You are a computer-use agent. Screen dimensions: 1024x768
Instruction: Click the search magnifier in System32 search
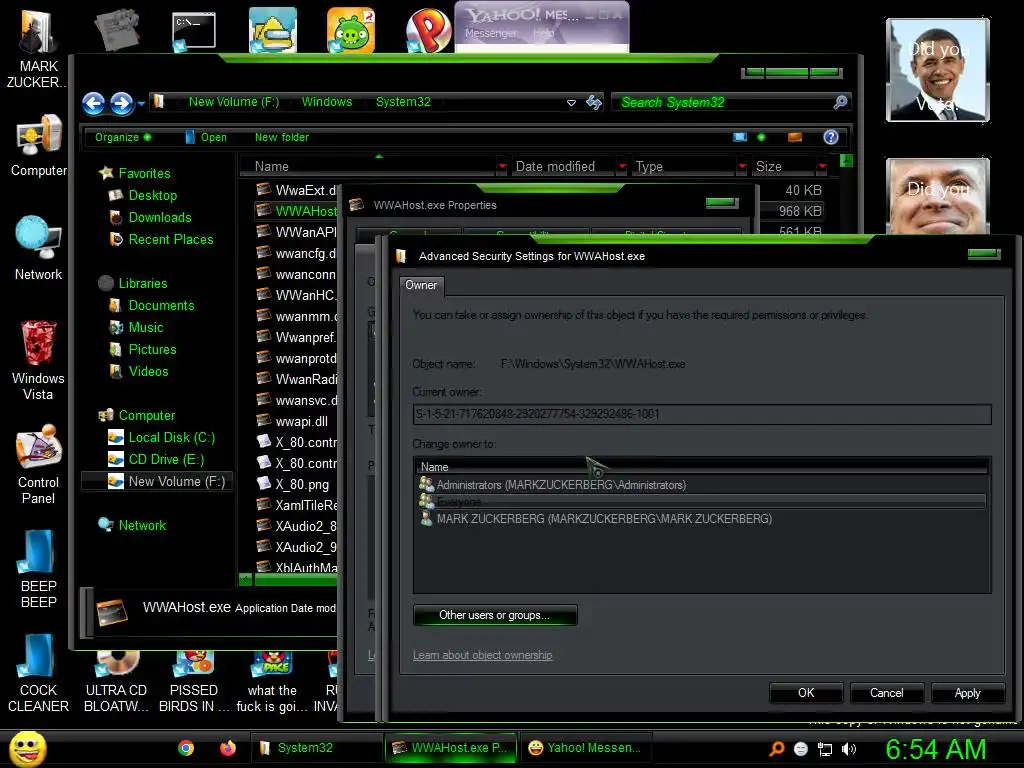(840, 102)
